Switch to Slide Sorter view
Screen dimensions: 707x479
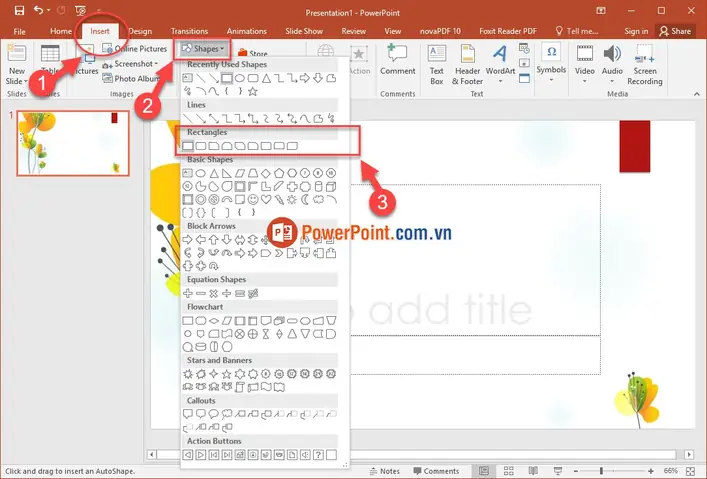pyautogui.click(x=509, y=471)
